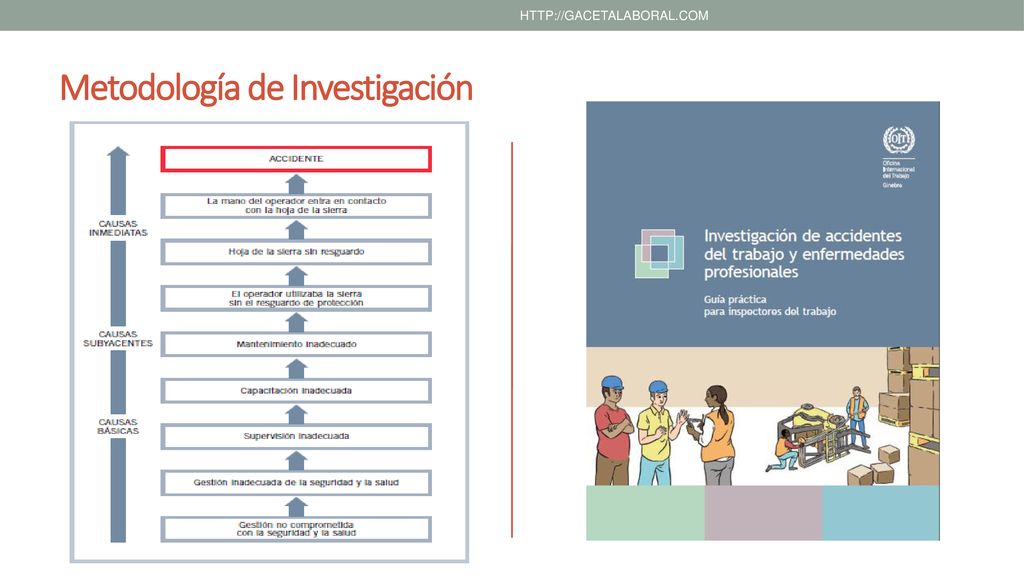
Task: Click the green block at cover bottom
Action: (645, 513)
